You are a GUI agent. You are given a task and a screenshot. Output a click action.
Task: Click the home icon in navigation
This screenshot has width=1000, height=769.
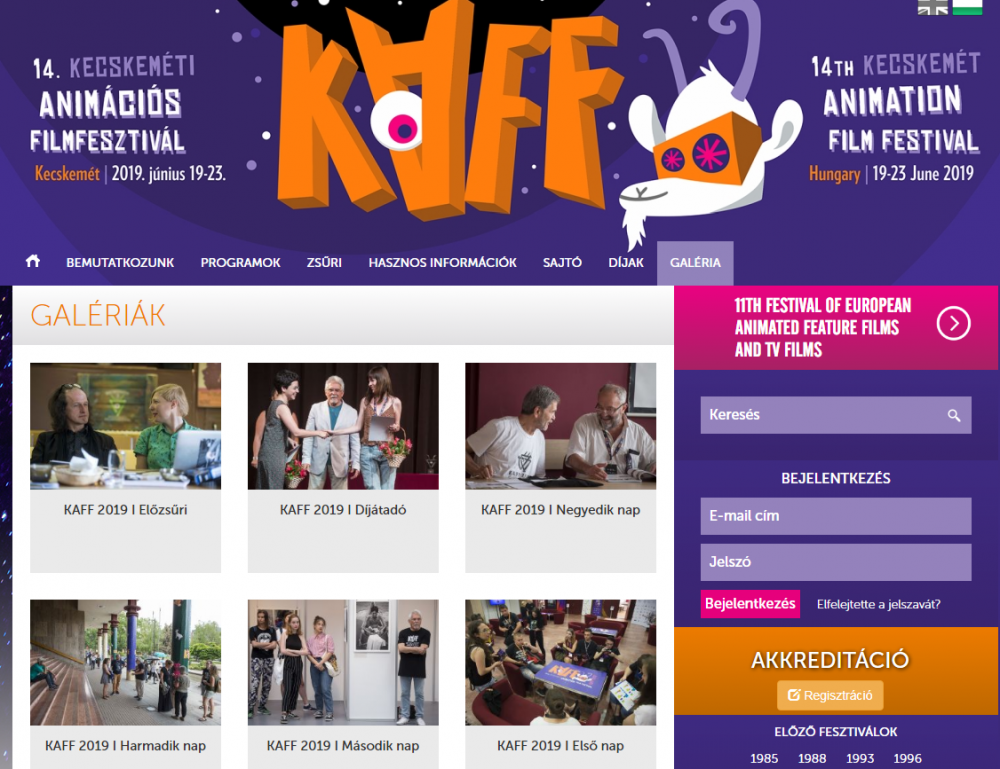33,261
